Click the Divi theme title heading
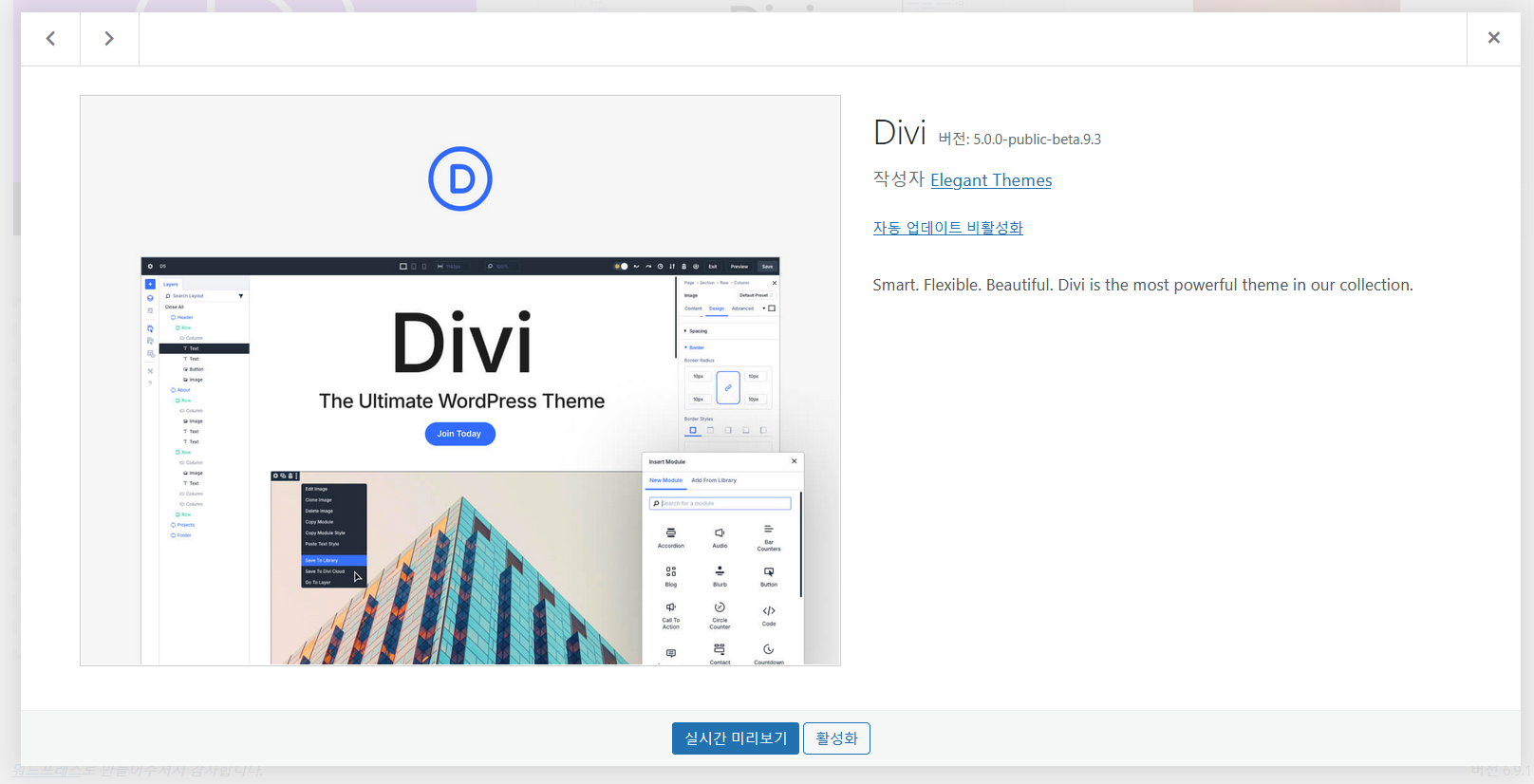Viewport: 1534px width, 784px height. pos(899,133)
